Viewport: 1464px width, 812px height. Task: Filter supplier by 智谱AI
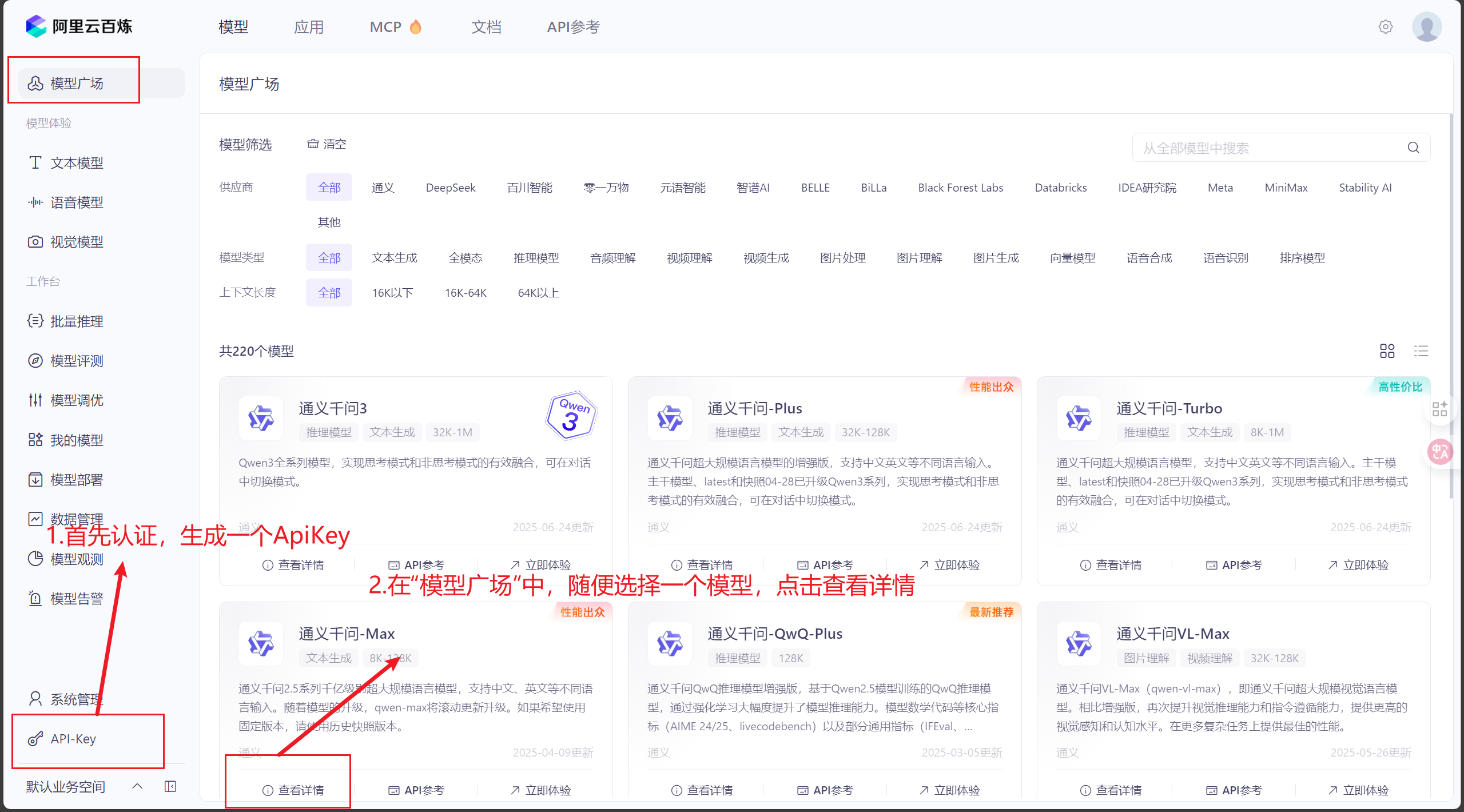click(x=753, y=188)
